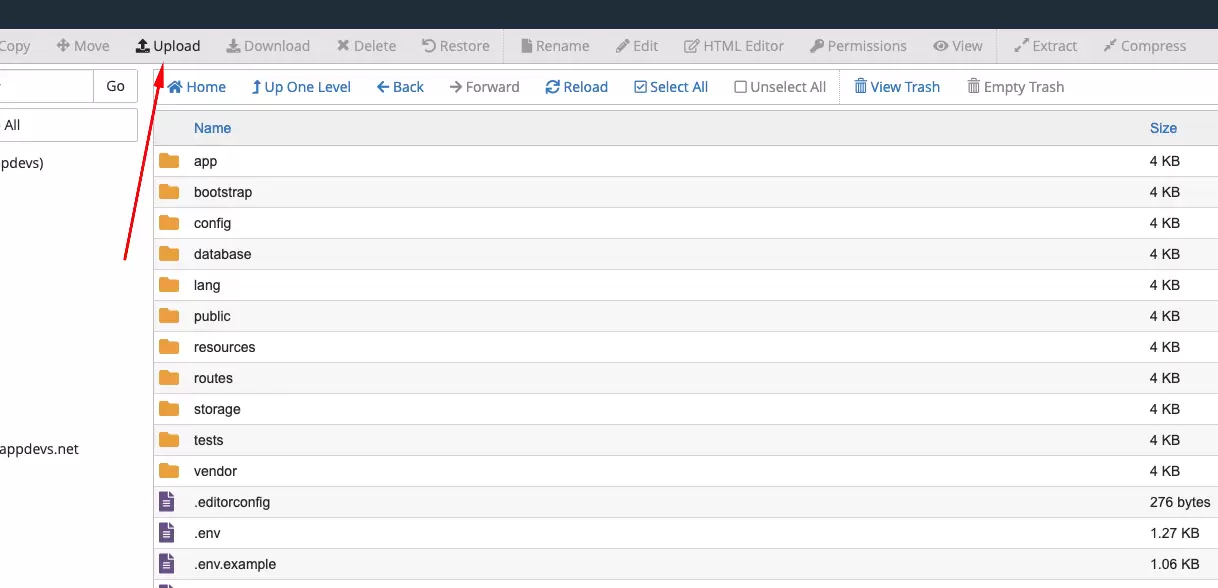The height and width of the screenshot is (588, 1218).
Task: Click the storage folder icon
Action: [x=169, y=409]
